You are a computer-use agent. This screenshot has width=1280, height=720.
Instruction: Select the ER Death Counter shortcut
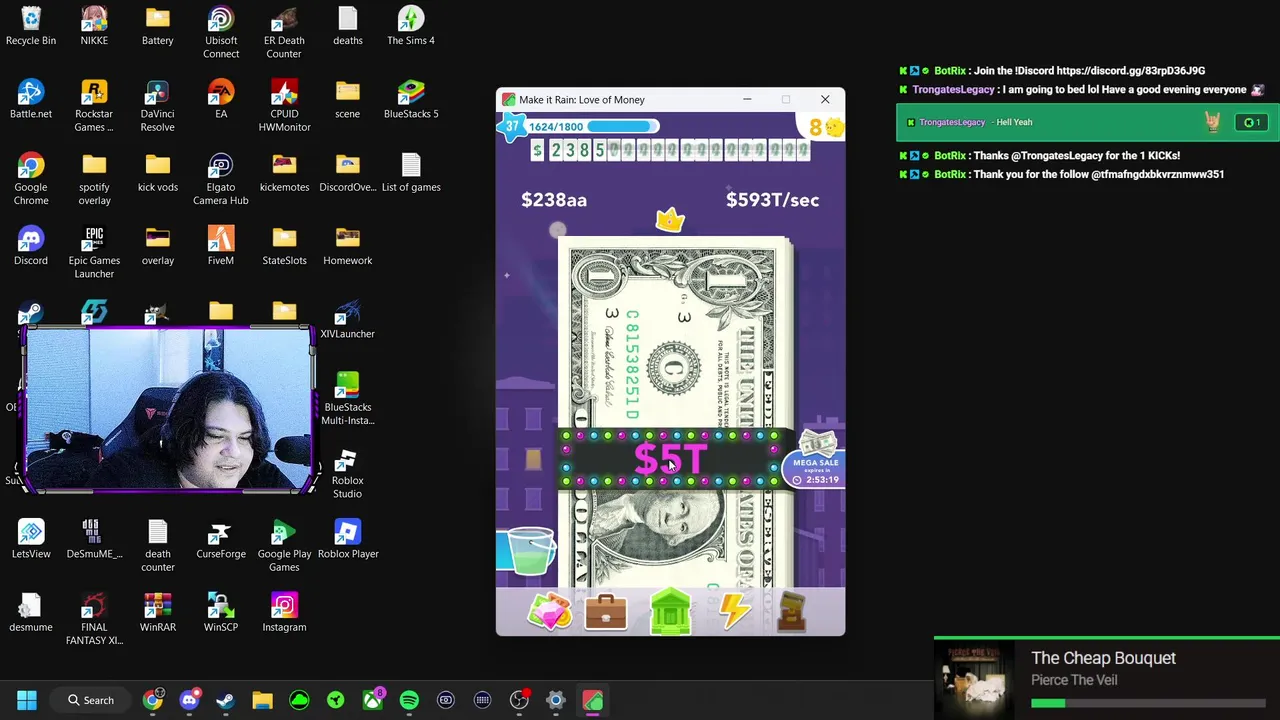(284, 33)
